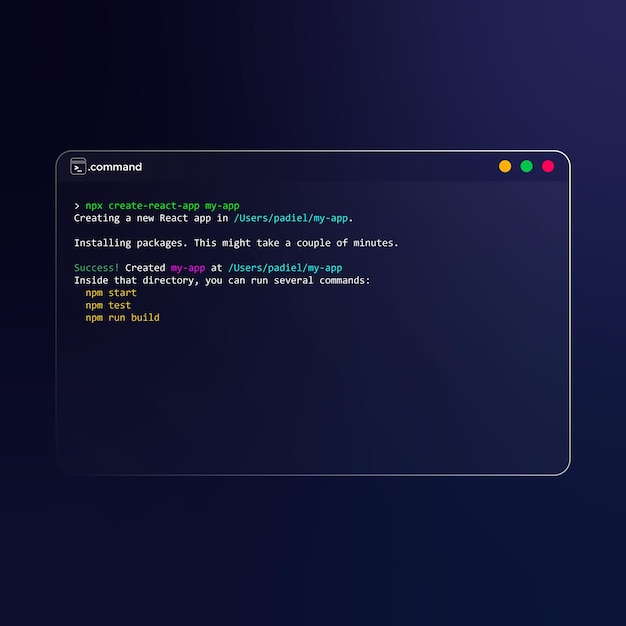The height and width of the screenshot is (626, 626).
Task: Click the 'npx create-react-app my-app' command line
Action: click(162, 206)
